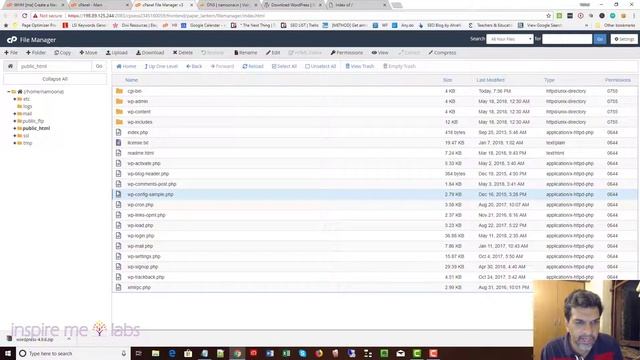Focus the search text field
The height and width of the screenshot is (360, 640).
point(567,39)
